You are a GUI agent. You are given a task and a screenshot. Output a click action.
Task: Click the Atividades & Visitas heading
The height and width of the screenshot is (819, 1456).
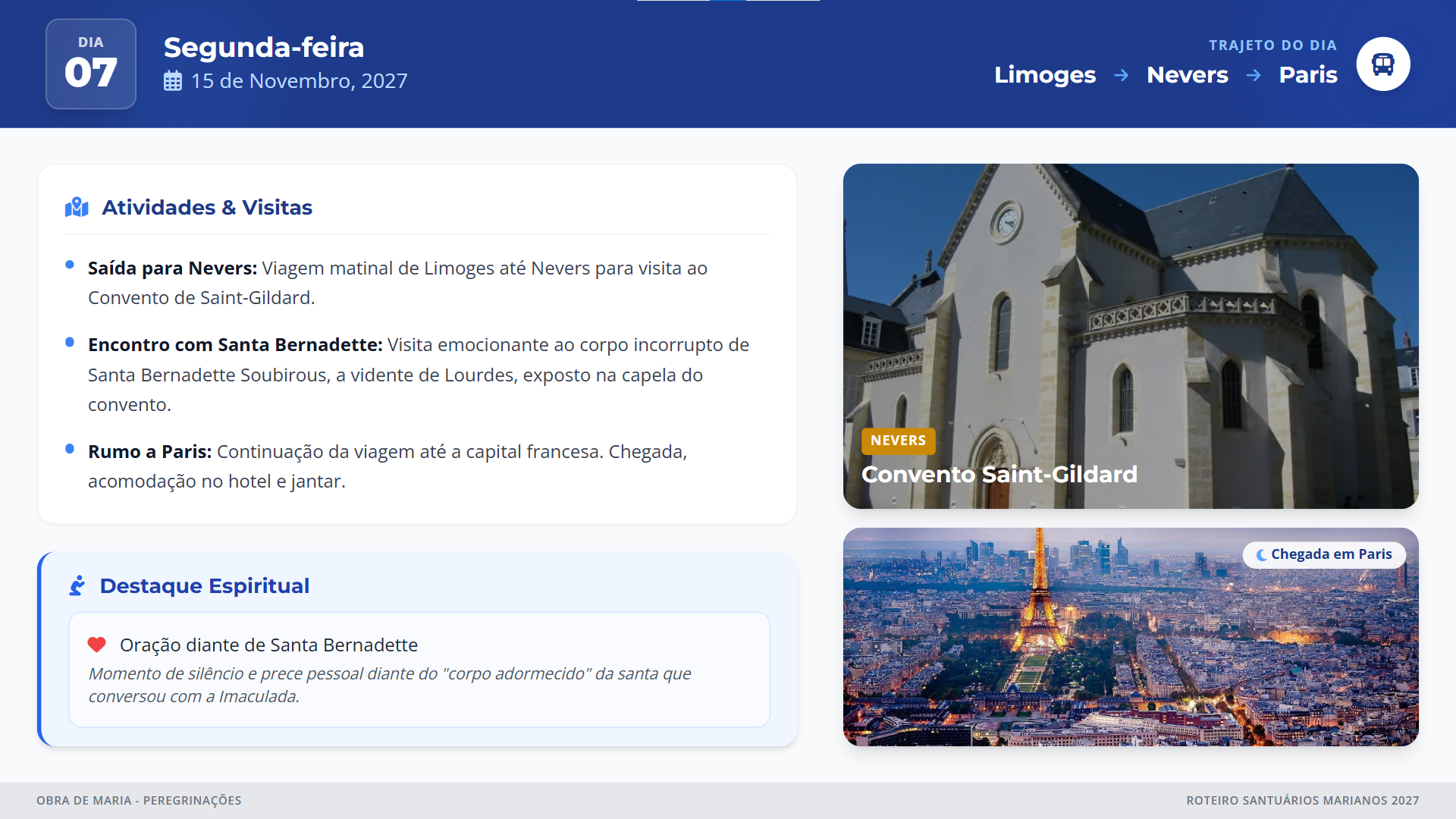(207, 207)
